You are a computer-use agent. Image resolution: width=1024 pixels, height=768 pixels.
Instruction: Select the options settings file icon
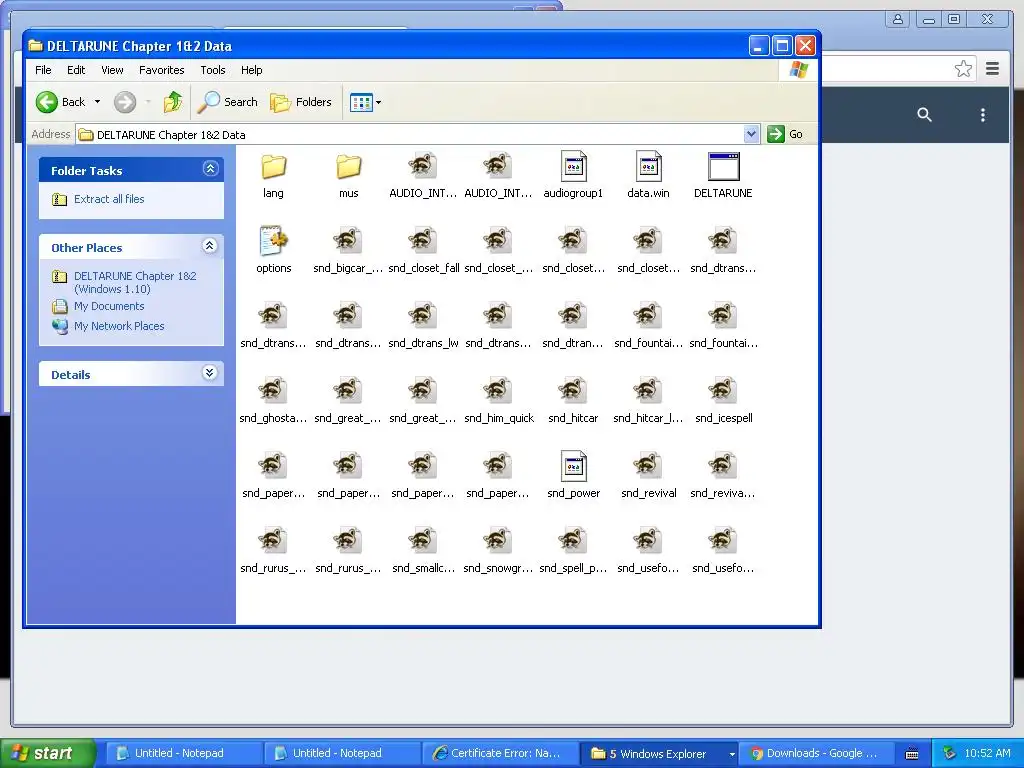tap(273, 241)
